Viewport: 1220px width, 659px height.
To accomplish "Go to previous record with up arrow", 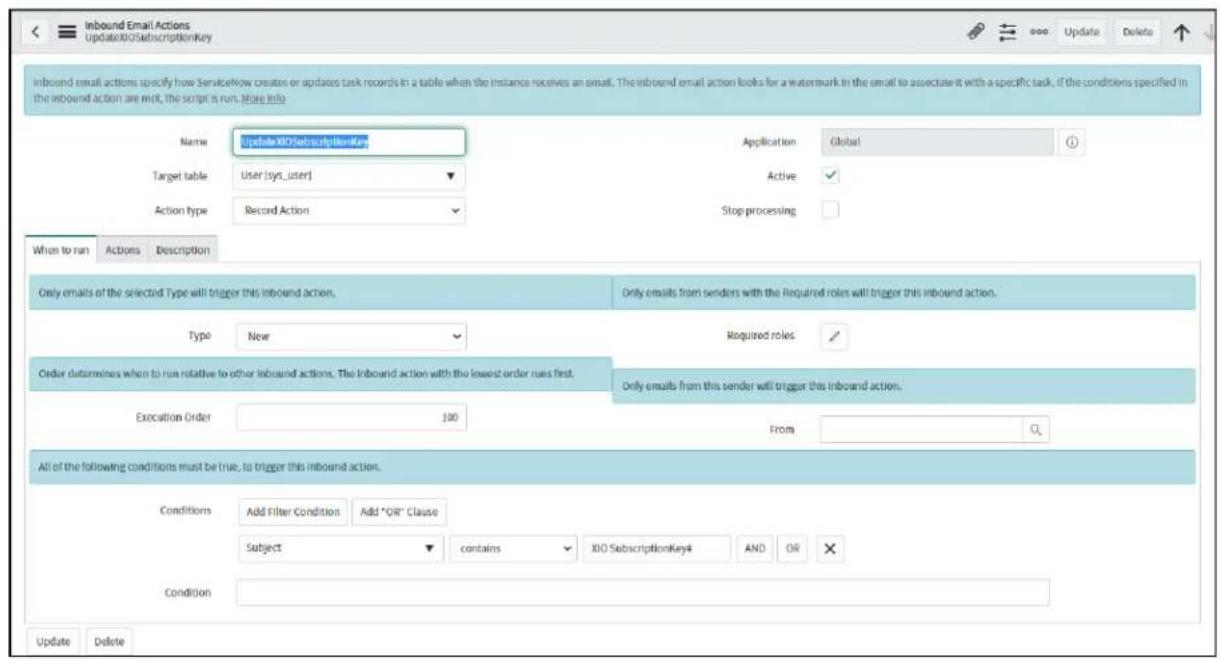I will click(1182, 32).
